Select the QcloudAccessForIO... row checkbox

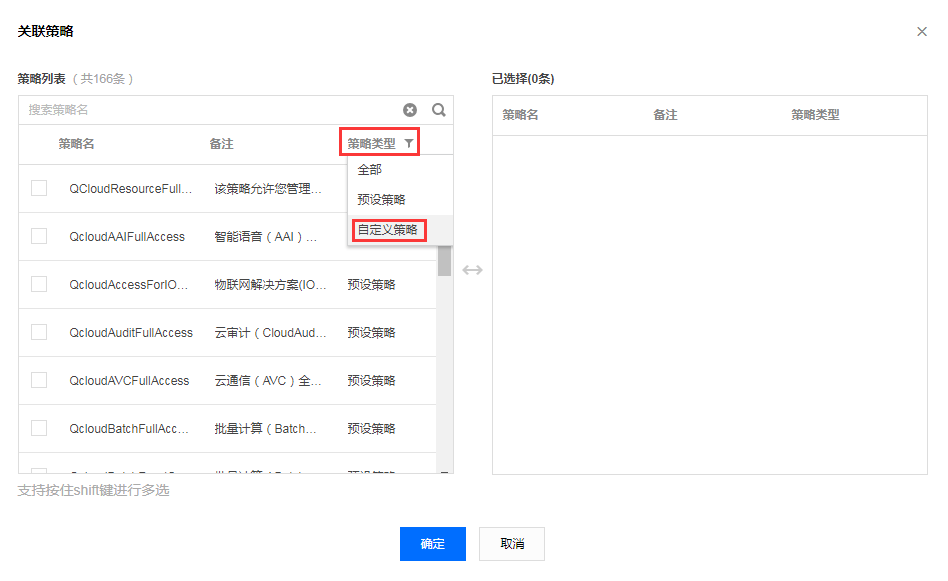point(39,284)
